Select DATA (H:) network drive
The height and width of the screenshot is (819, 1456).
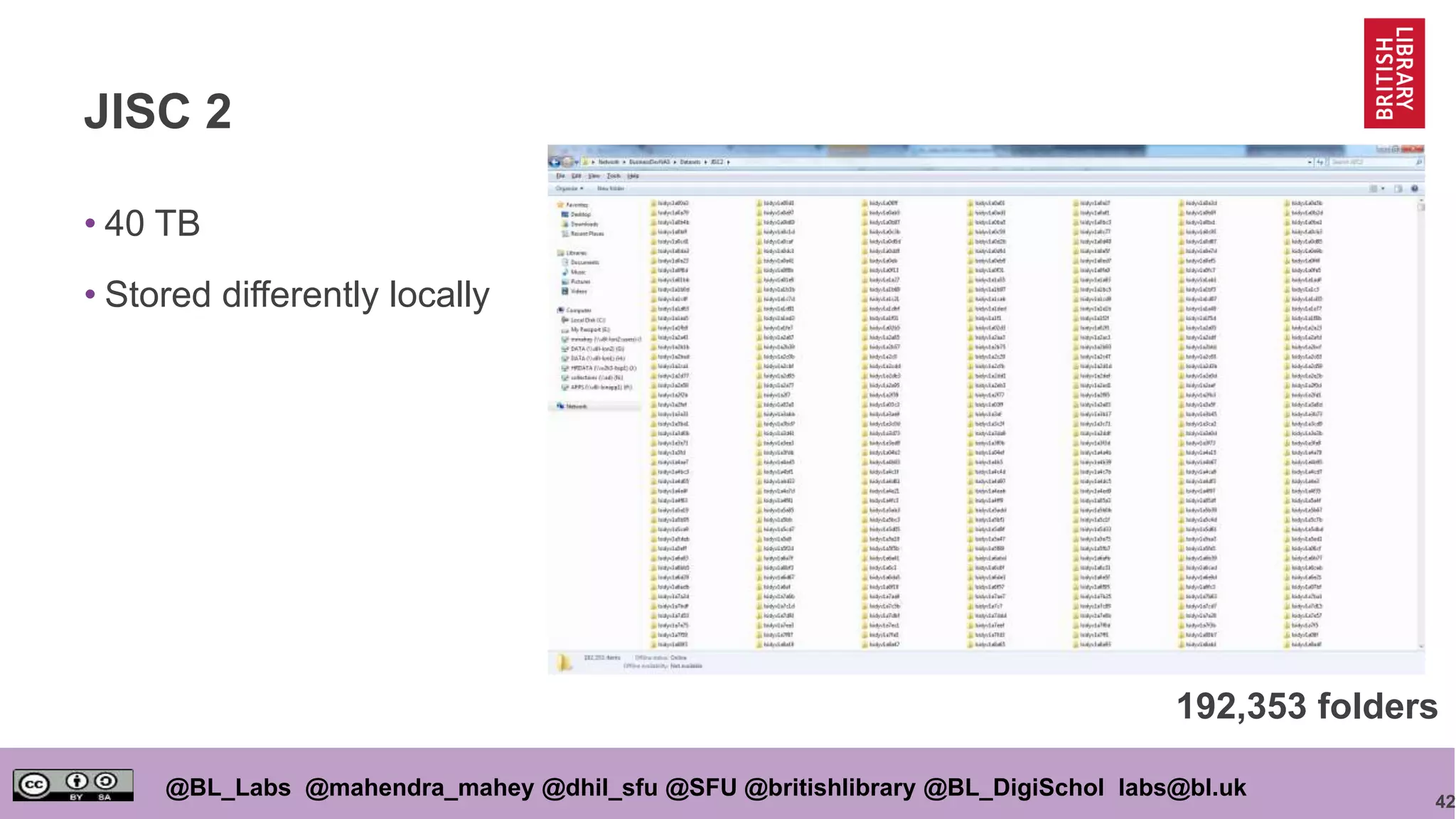click(x=593, y=358)
